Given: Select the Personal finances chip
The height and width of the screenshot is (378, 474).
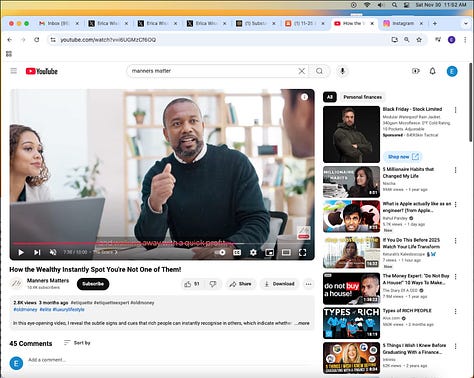Looking at the screenshot, I should pos(363,97).
